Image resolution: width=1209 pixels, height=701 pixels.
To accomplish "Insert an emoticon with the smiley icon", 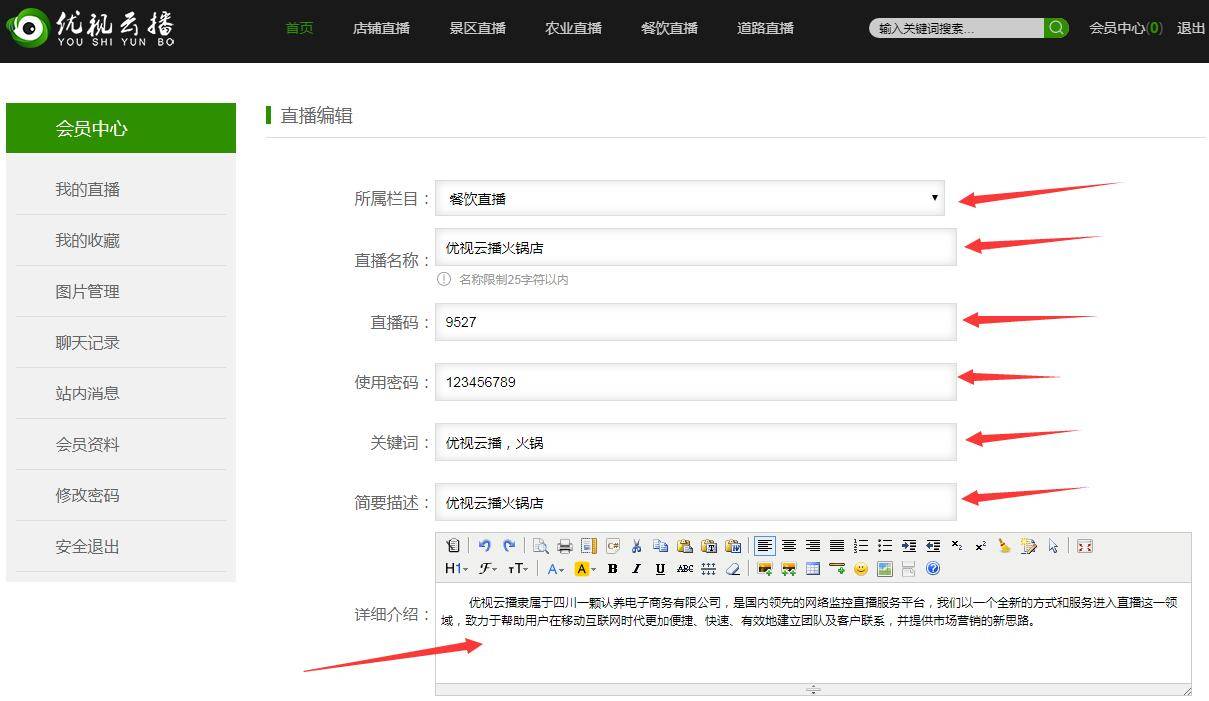I will pyautogui.click(x=860, y=569).
